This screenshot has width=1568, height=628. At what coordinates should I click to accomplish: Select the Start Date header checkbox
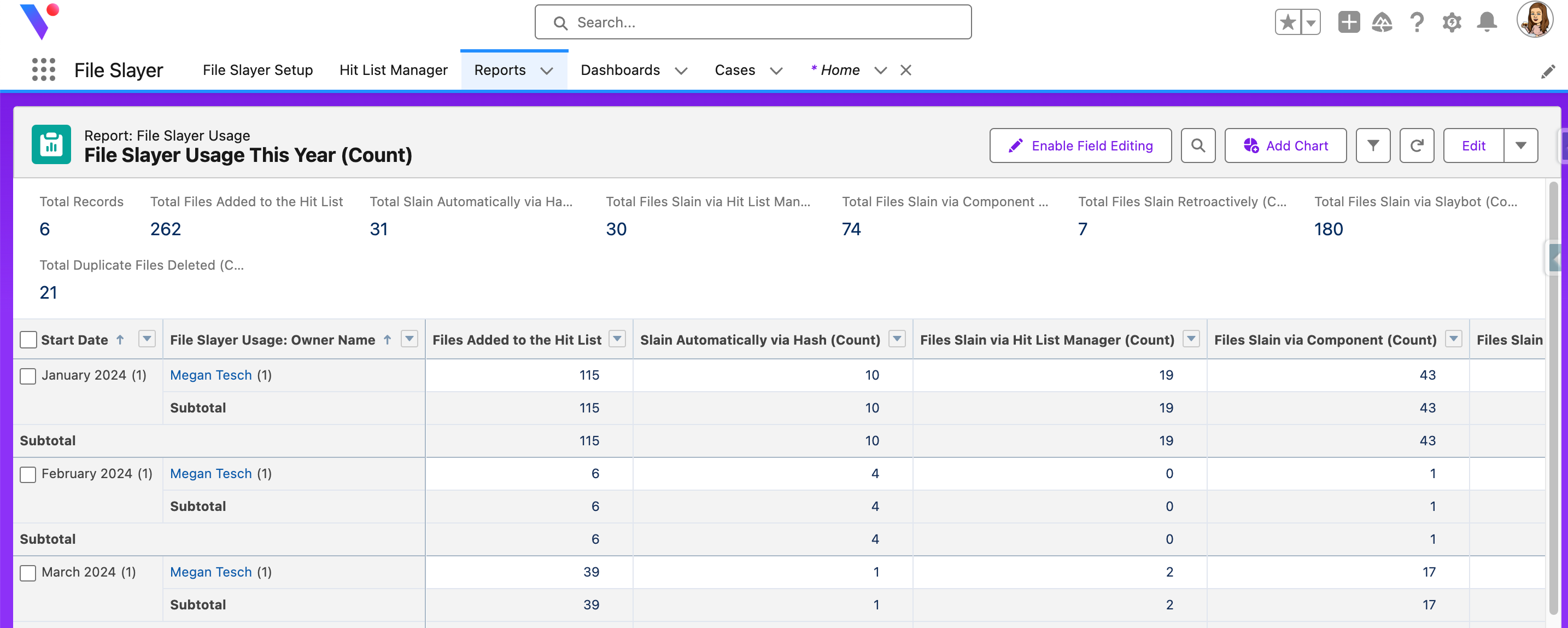click(x=28, y=340)
